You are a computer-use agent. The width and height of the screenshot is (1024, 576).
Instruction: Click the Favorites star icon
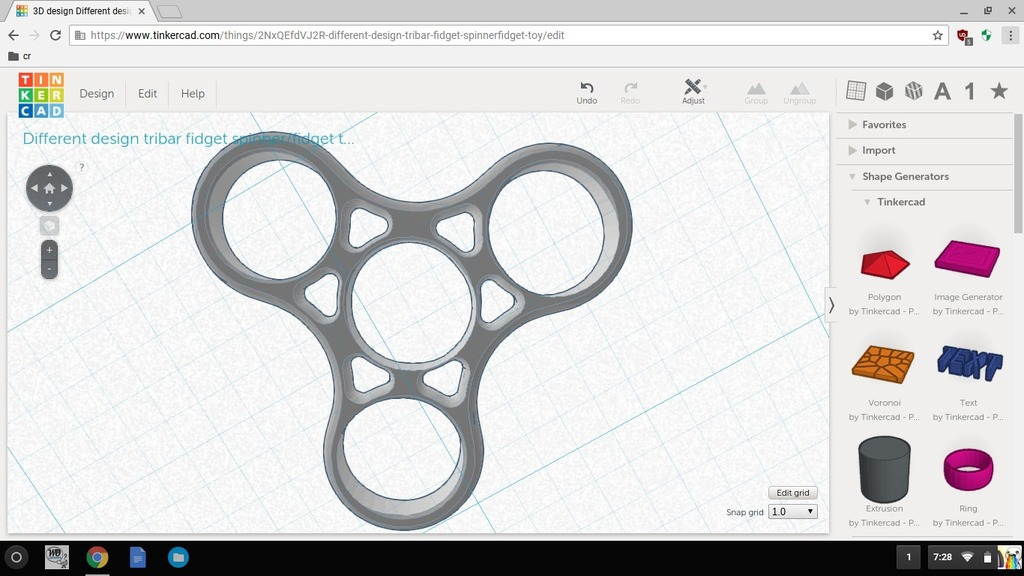point(997,90)
